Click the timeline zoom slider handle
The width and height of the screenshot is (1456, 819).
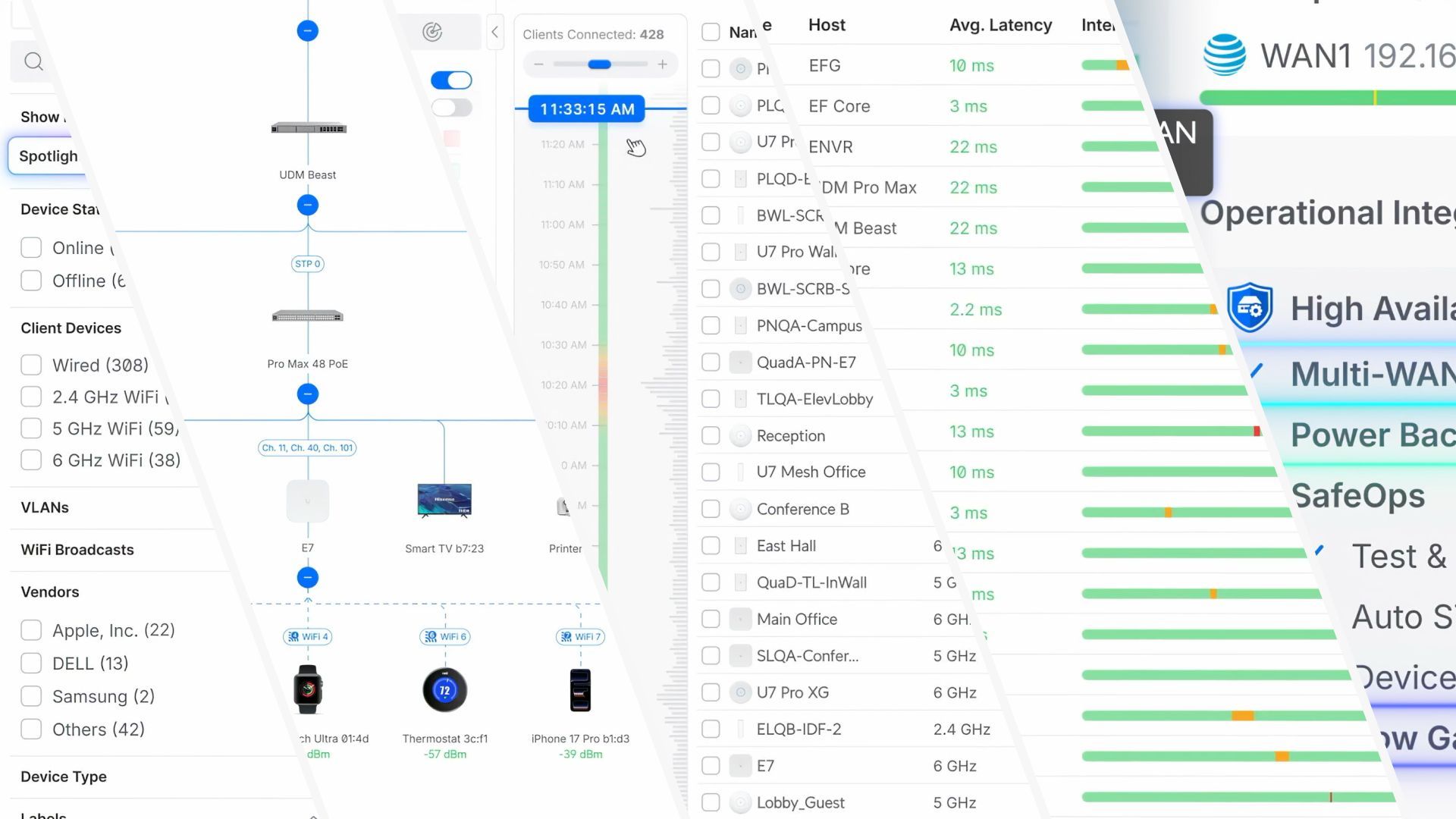point(599,64)
